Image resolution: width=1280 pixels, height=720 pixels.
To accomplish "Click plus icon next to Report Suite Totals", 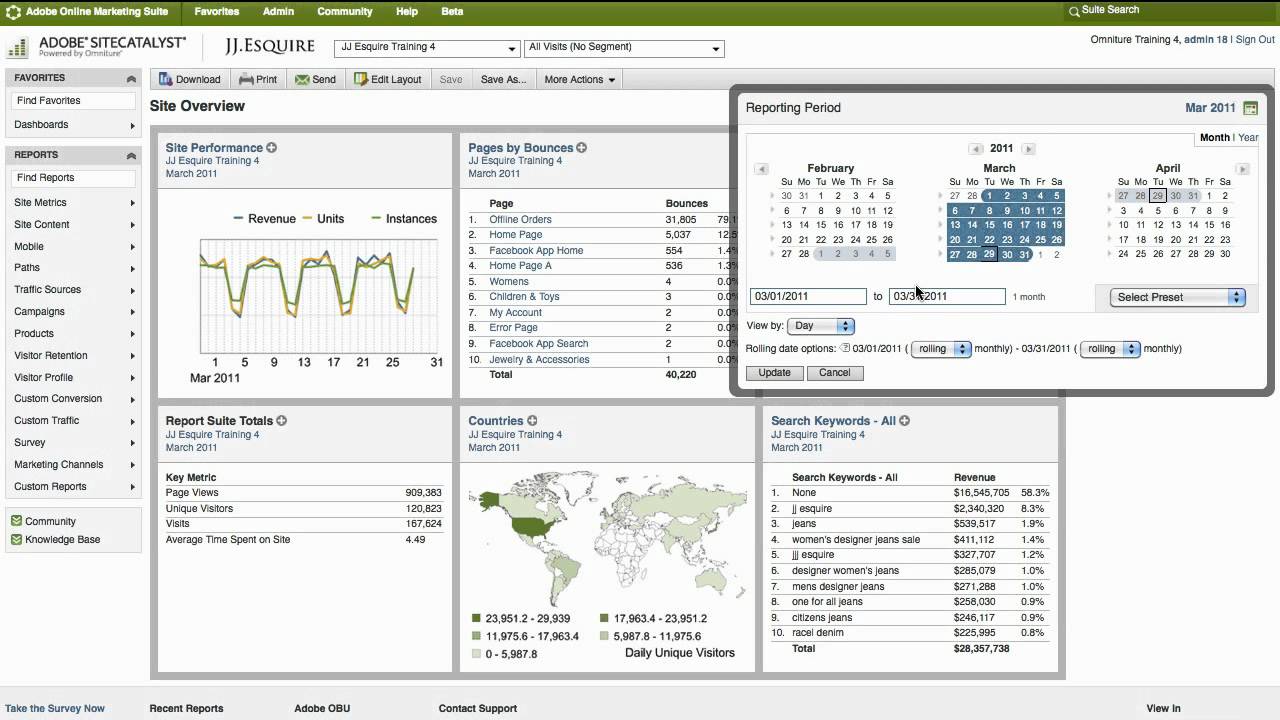I will (281, 421).
